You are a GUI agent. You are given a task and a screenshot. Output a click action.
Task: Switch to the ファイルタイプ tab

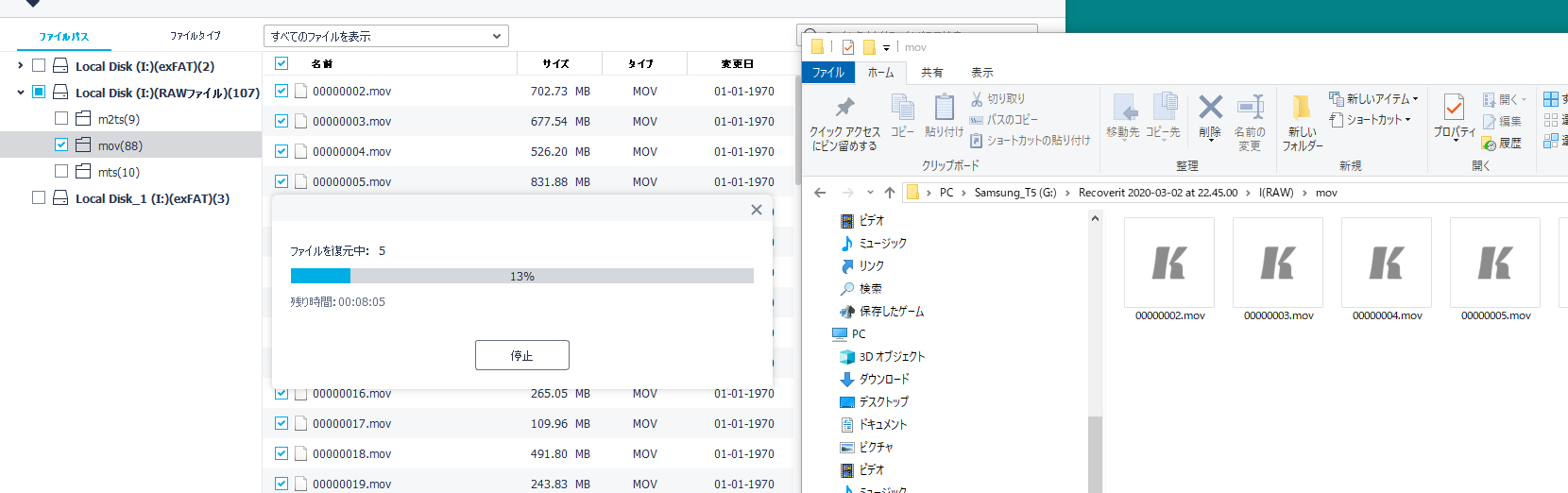pos(196,36)
